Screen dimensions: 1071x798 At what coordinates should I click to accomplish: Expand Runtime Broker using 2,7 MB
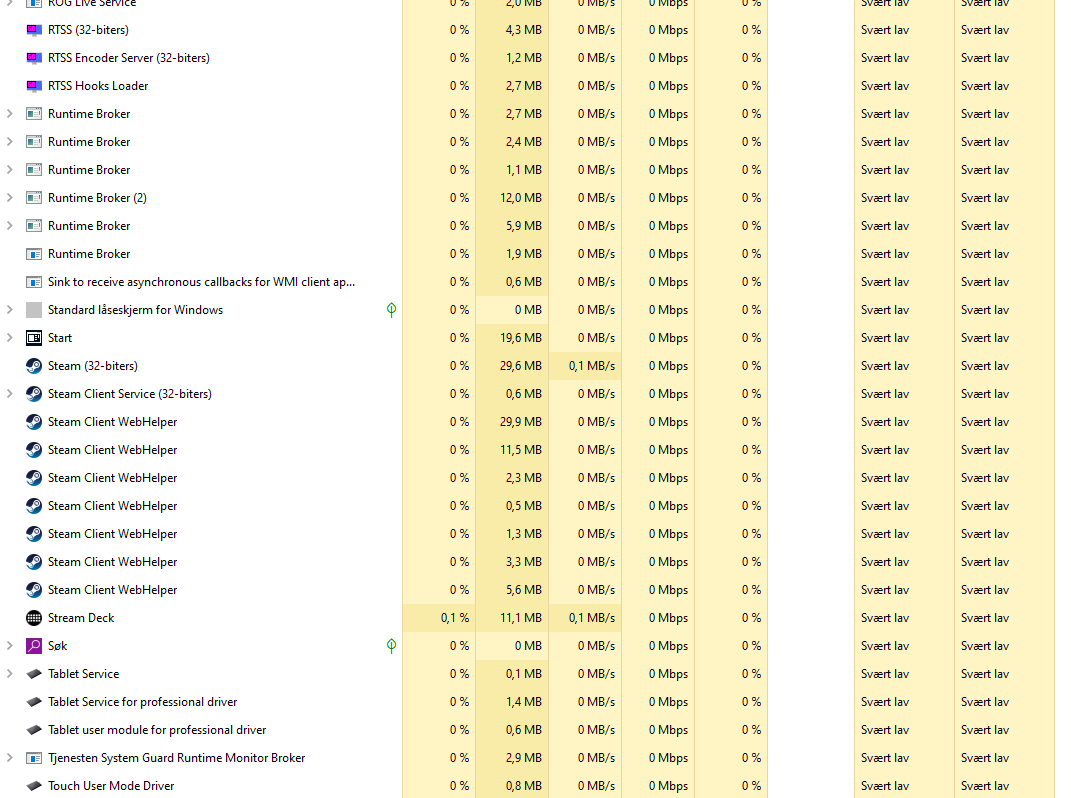(10, 114)
